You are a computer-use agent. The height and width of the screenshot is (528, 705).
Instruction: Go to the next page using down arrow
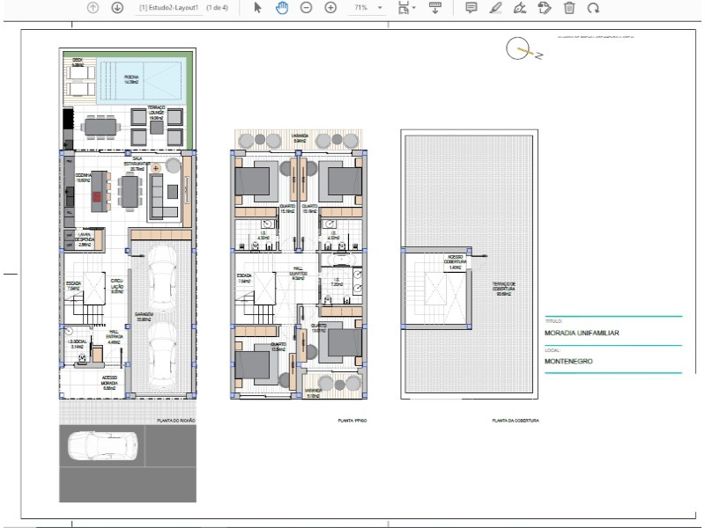pyautogui.click(x=117, y=7)
